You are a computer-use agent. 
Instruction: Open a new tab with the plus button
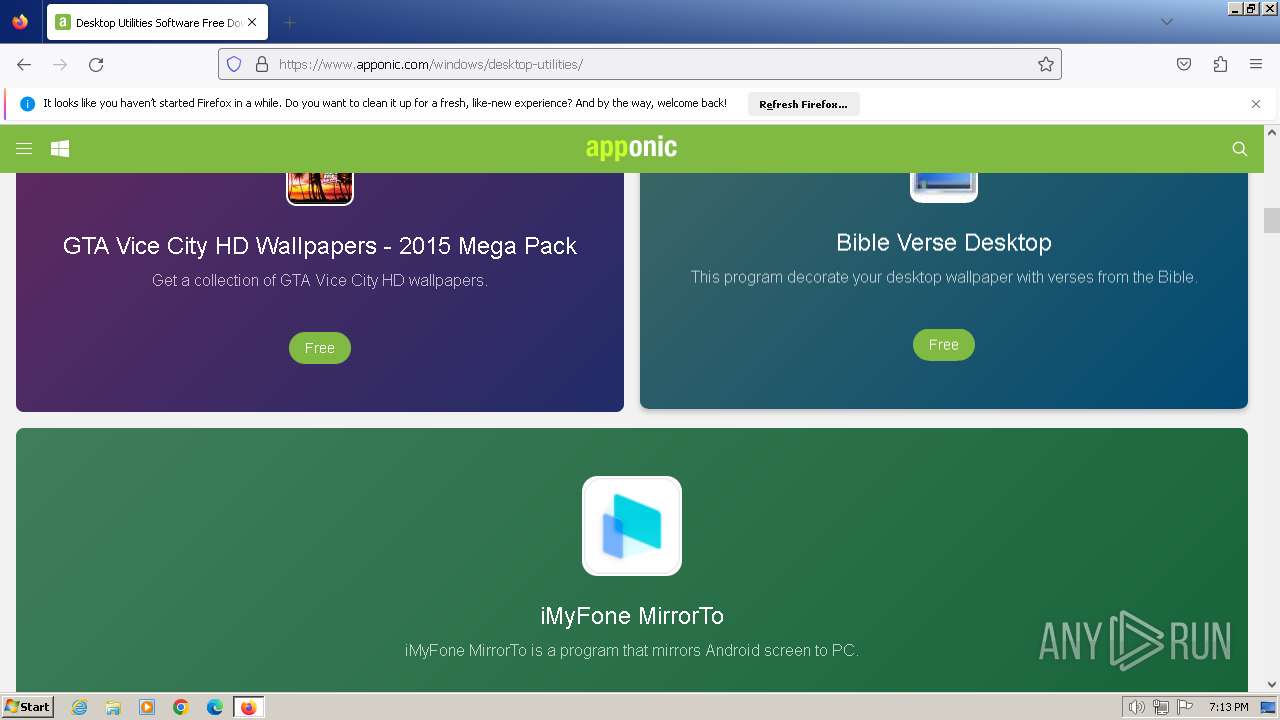(289, 22)
